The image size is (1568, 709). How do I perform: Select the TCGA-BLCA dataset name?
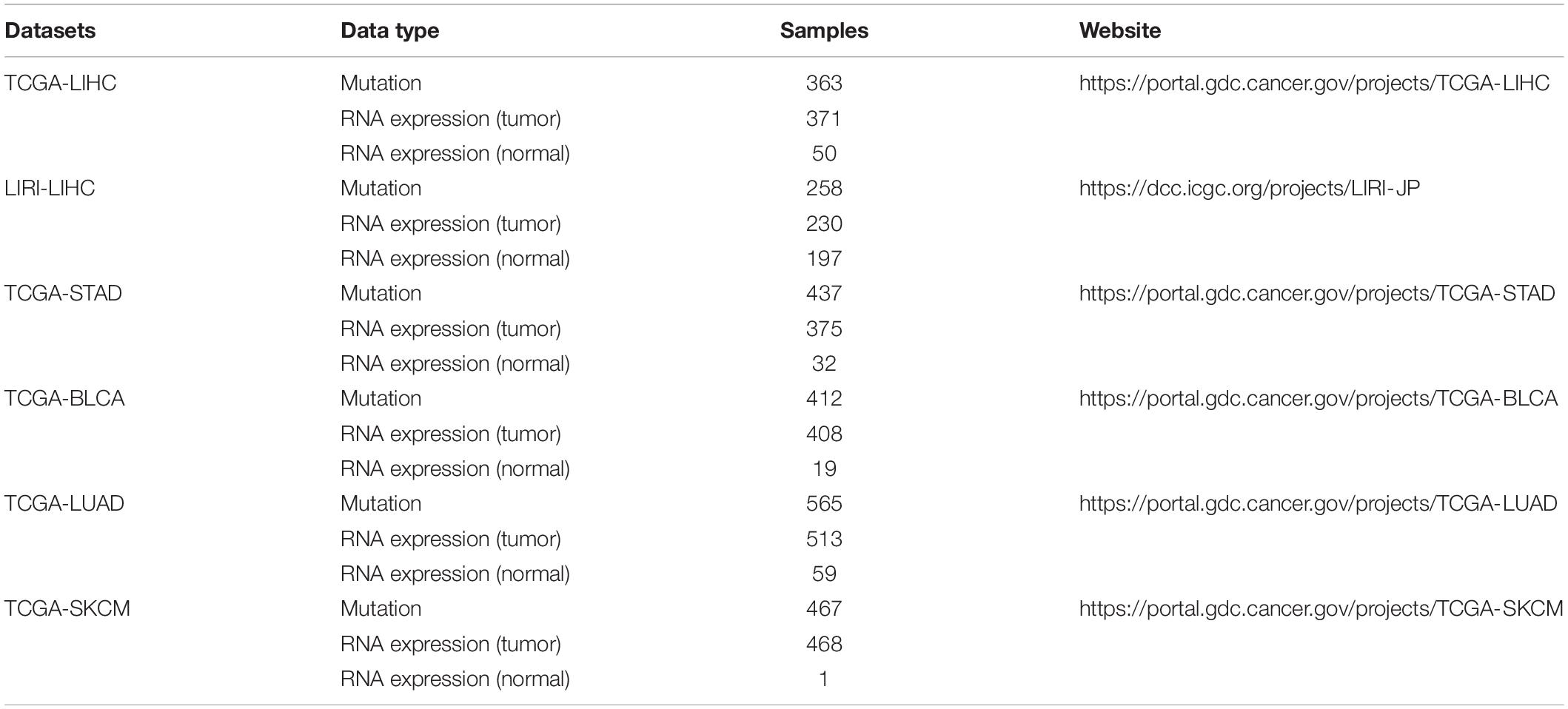(64, 398)
